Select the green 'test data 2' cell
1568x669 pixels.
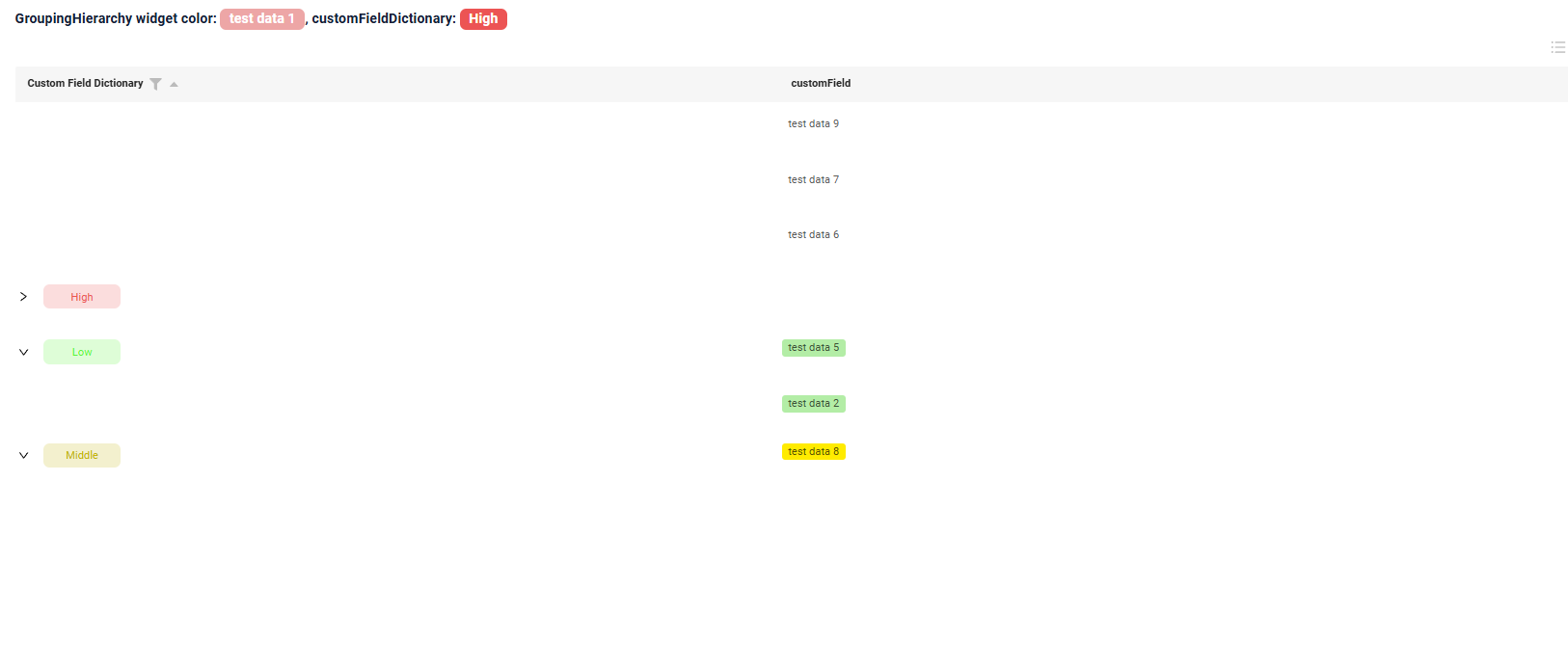(x=814, y=404)
